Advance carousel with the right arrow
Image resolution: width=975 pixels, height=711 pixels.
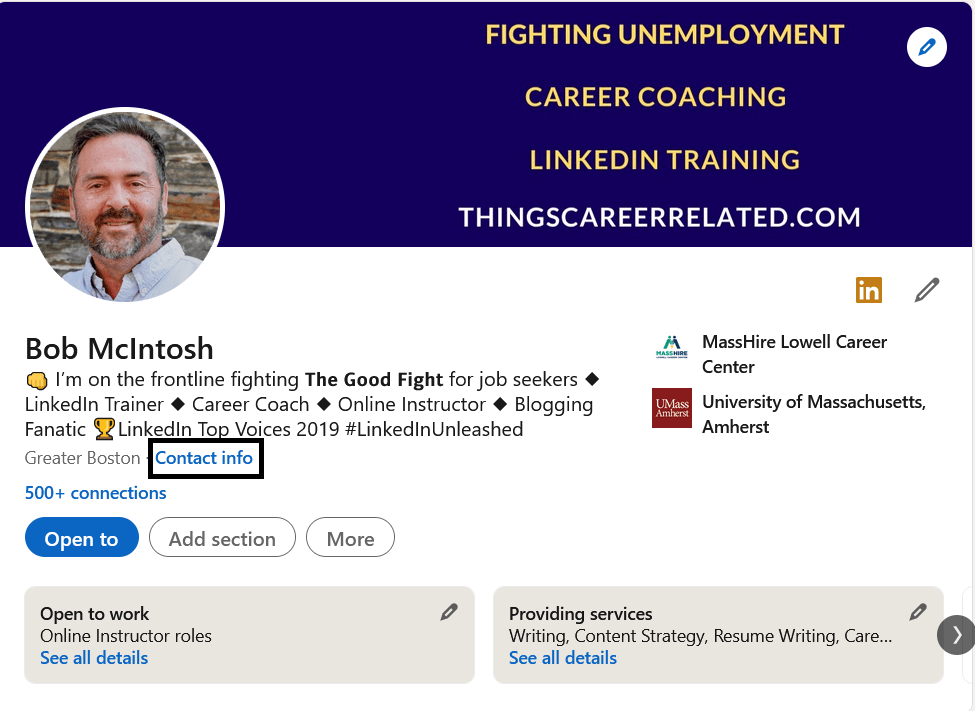click(957, 635)
